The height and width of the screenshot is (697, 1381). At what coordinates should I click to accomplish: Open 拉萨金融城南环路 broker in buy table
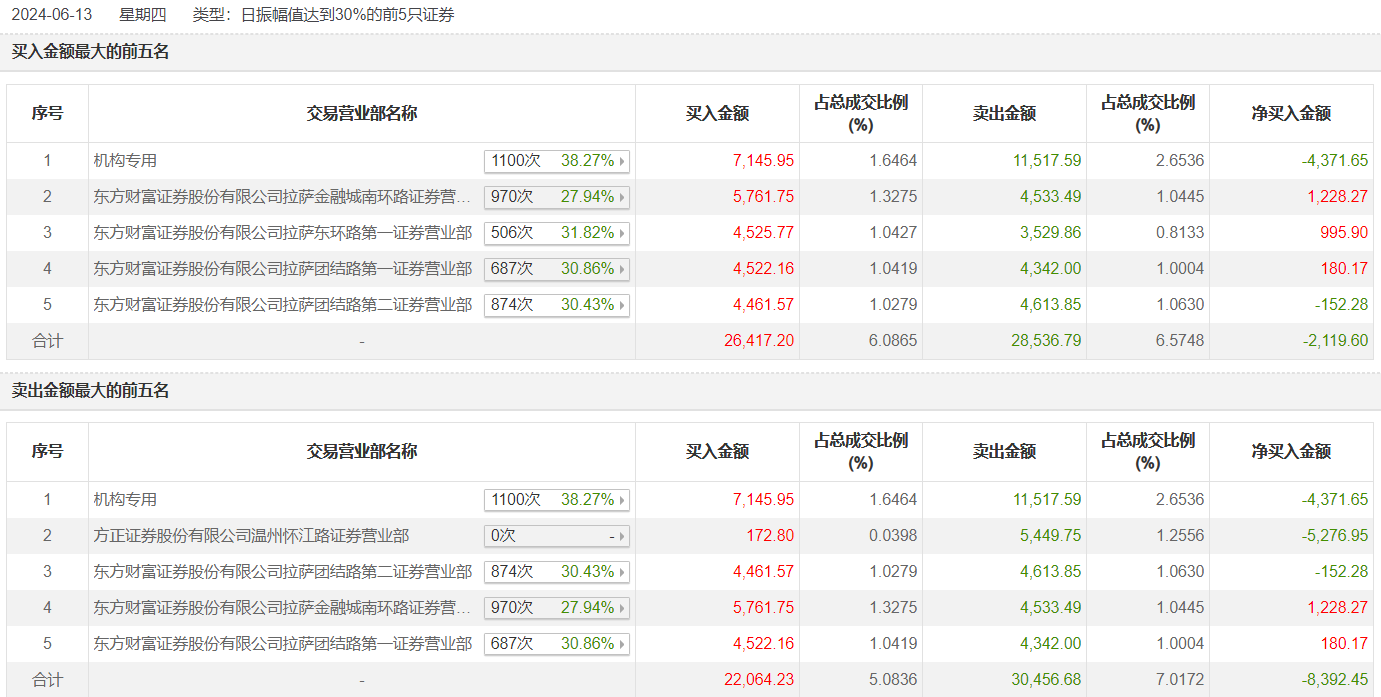pos(283,197)
